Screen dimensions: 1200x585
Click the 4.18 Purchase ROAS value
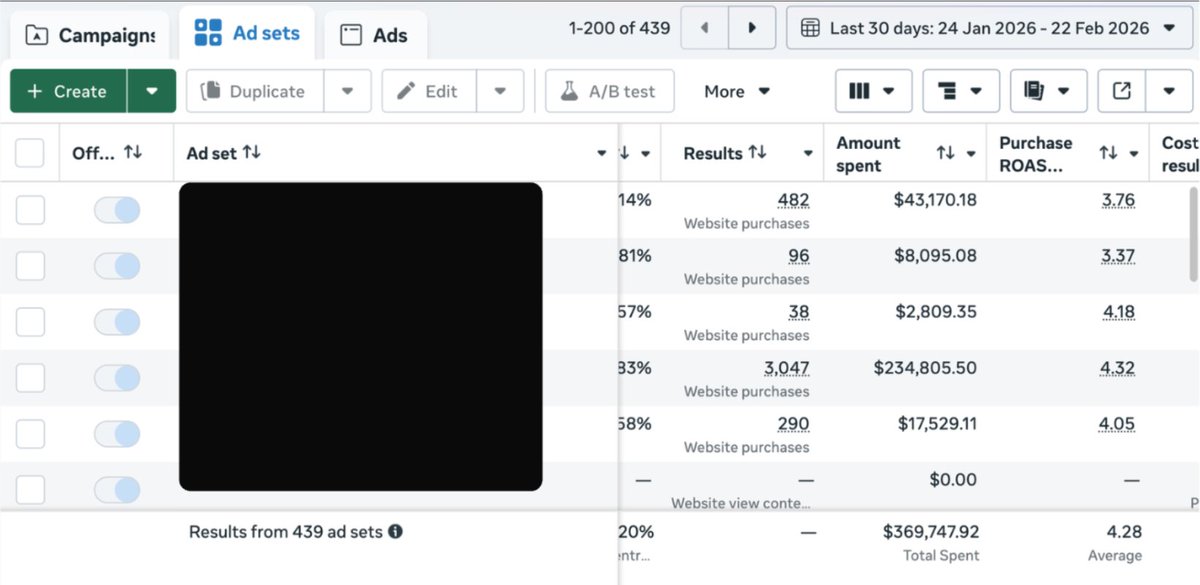pos(1119,312)
